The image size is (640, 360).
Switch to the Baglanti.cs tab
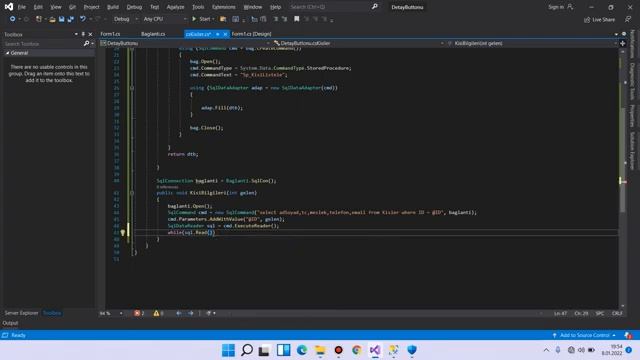click(153, 34)
